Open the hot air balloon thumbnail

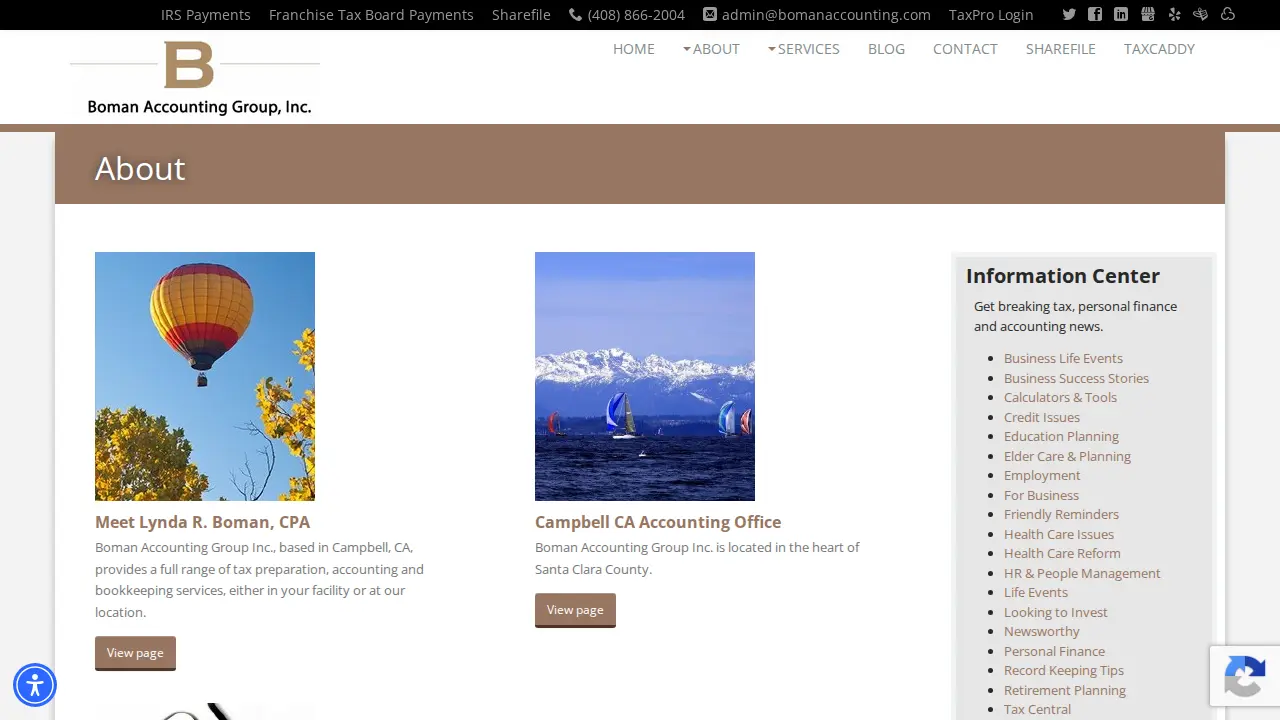pos(205,376)
